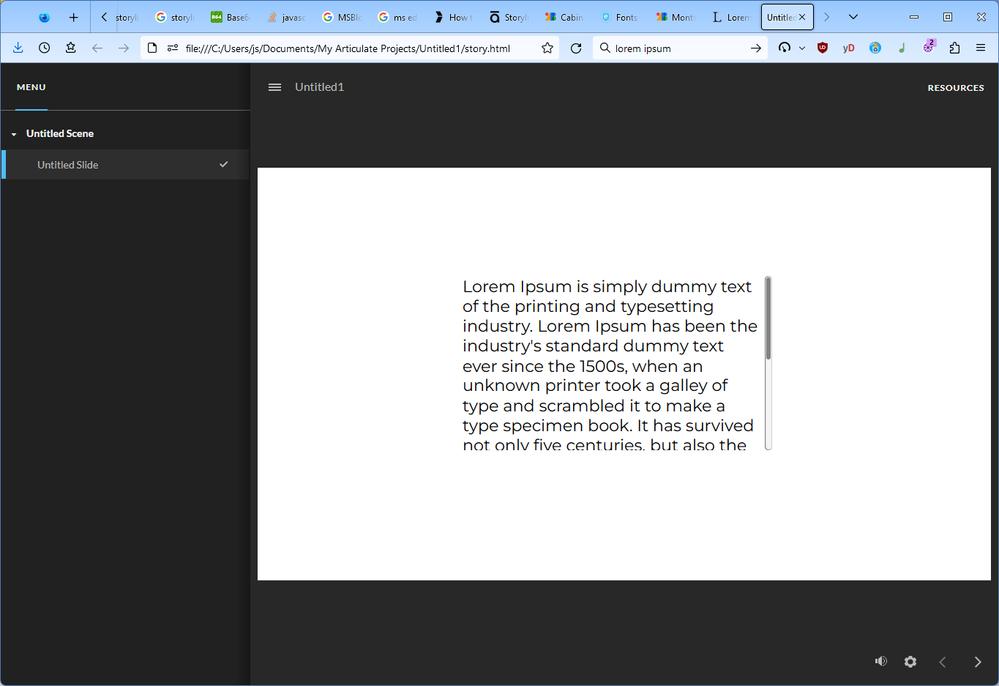The image size is (999, 686).
Task: Select Untitled Slide in the menu
Action: pos(68,165)
